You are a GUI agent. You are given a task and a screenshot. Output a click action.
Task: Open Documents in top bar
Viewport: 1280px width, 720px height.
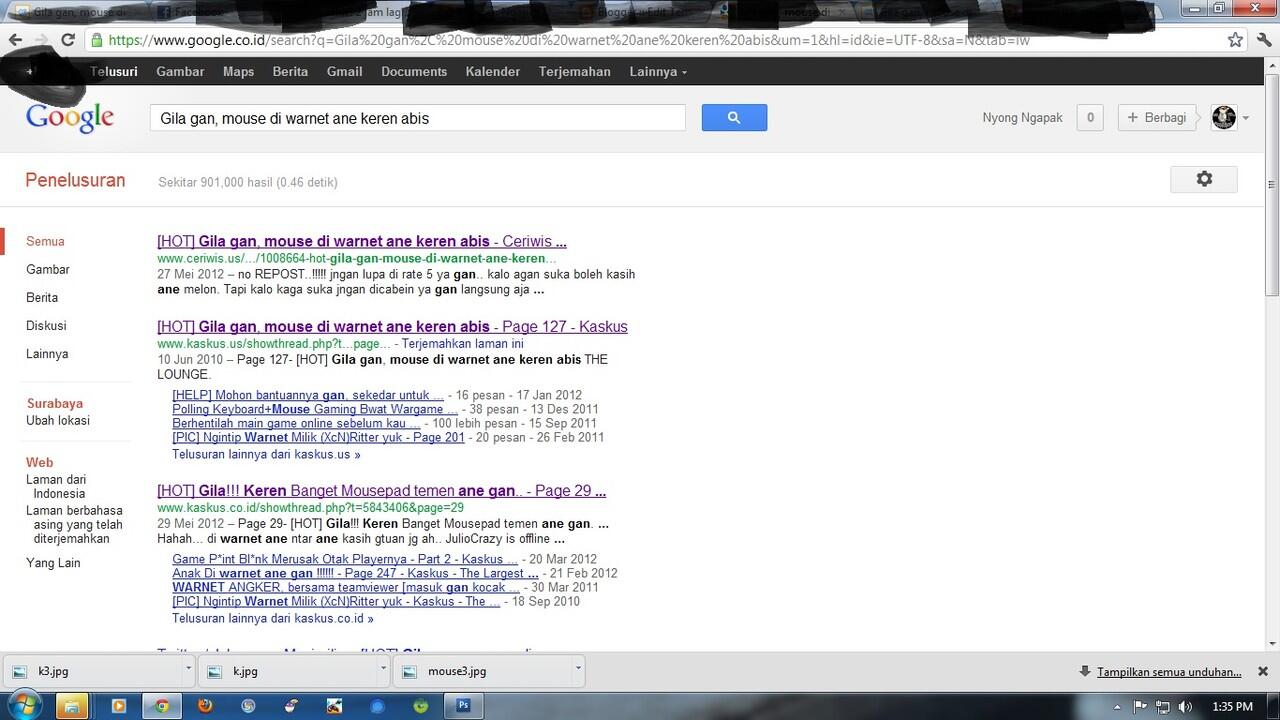point(414,72)
